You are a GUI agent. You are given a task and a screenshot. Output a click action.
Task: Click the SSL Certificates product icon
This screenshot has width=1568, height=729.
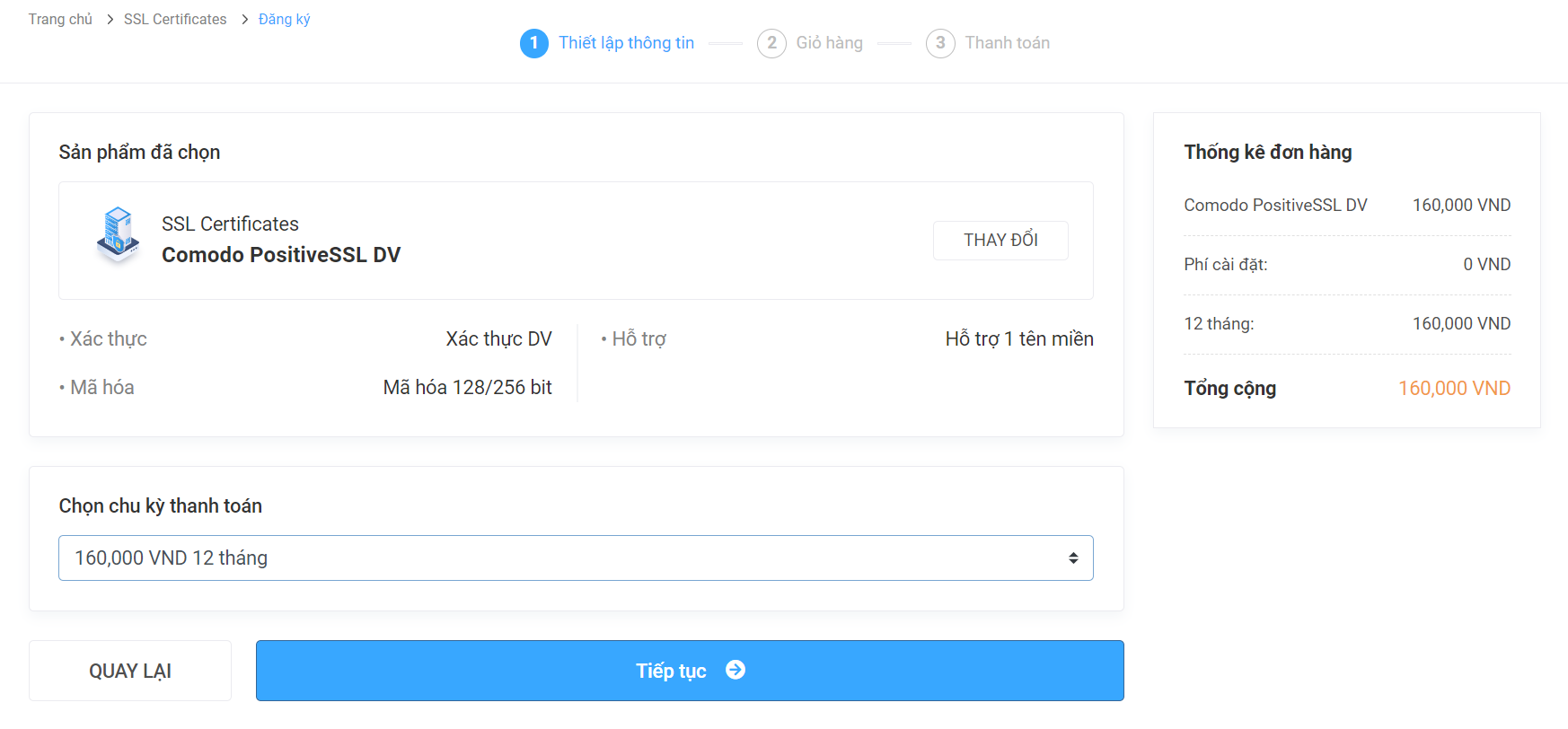[118, 235]
